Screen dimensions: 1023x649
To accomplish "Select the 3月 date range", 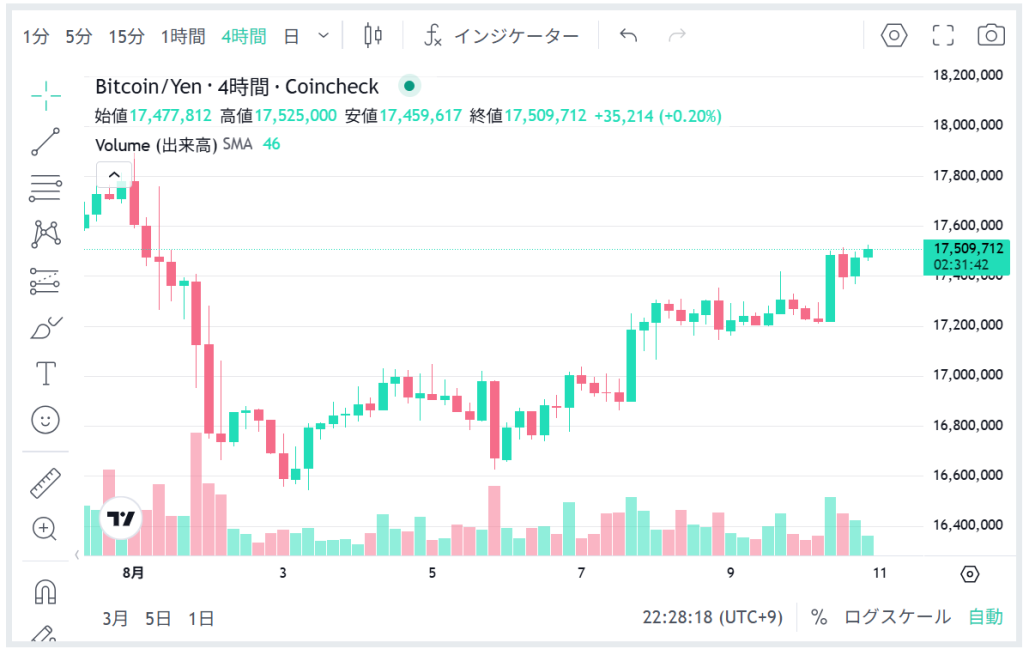I will coord(115,618).
